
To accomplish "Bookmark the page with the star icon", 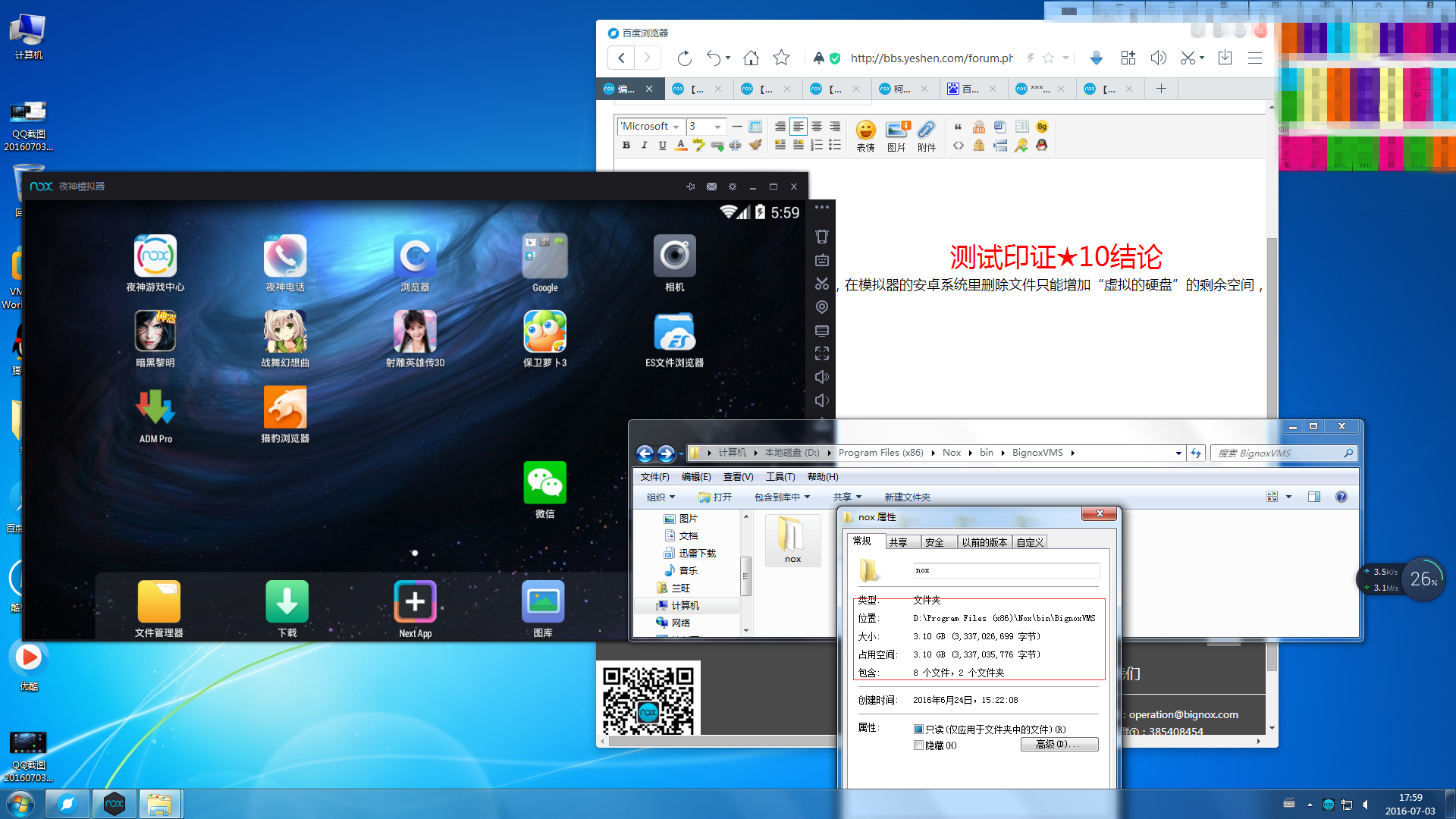I will pos(781,58).
